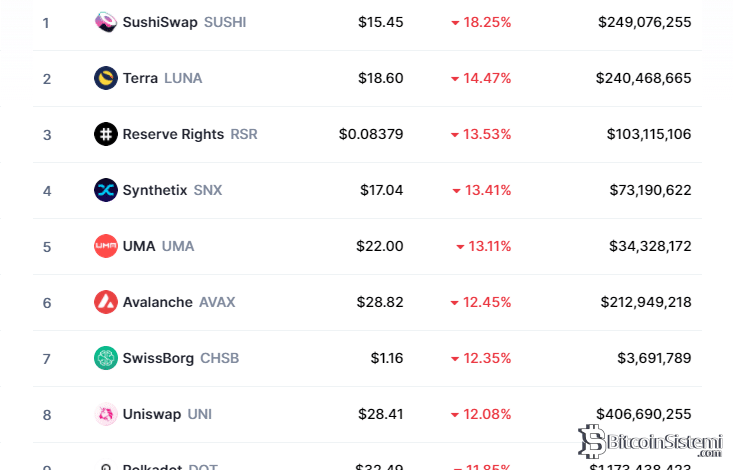Screen dimensions: 733x470
Task: Click the Uniswap unicorn logo icon
Action: [106, 414]
